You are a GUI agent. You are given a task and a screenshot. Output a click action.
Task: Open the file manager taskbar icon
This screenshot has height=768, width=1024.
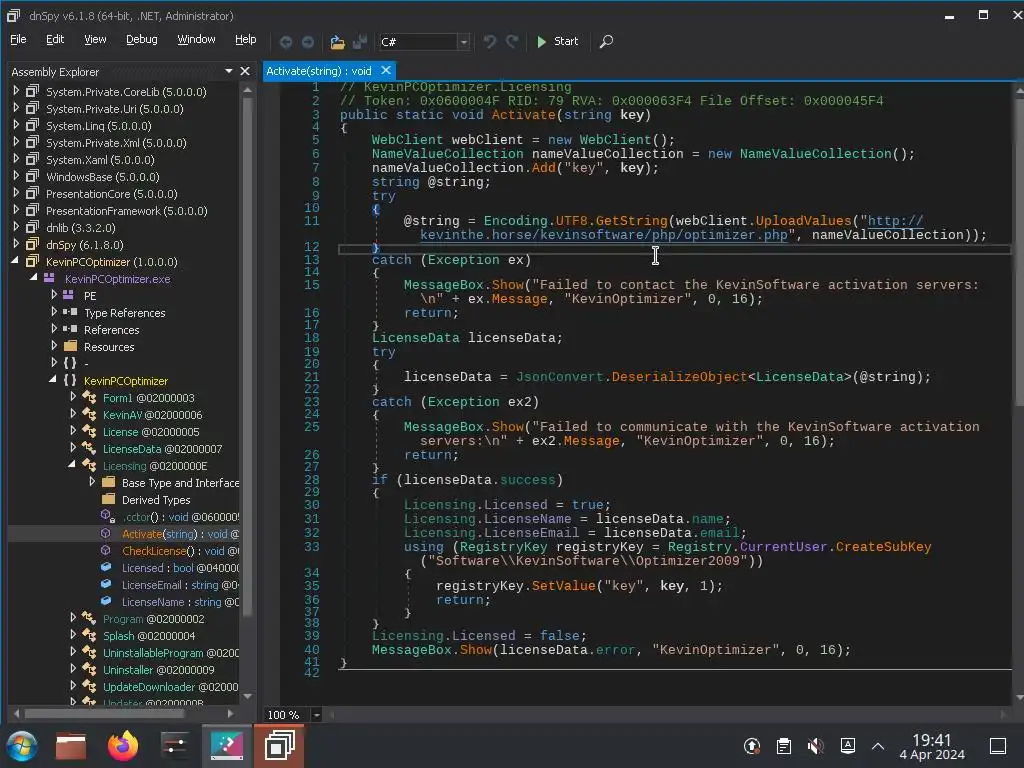pyautogui.click(x=71, y=746)
